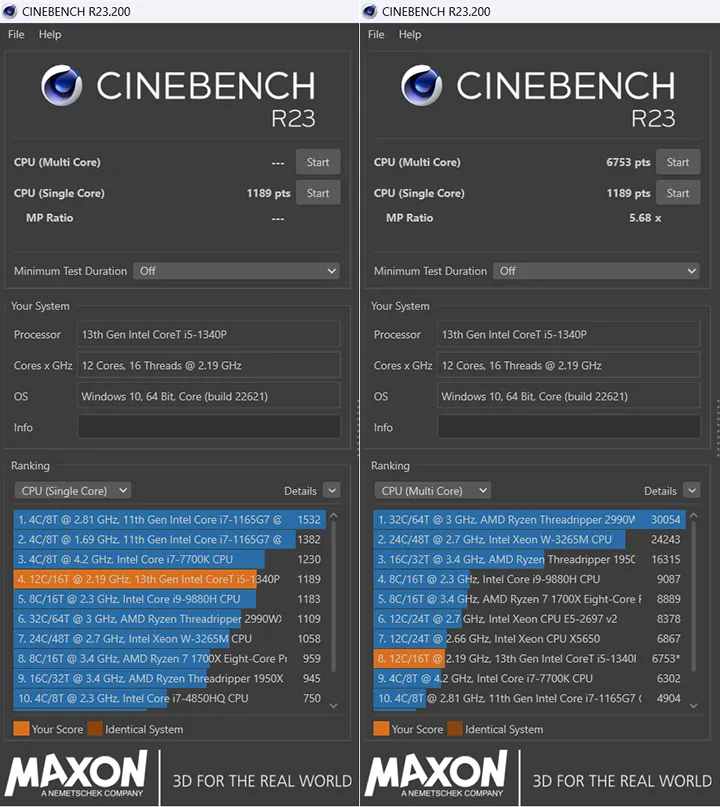Start the CPU Multi Core test in the left window

tap(318, 162)
